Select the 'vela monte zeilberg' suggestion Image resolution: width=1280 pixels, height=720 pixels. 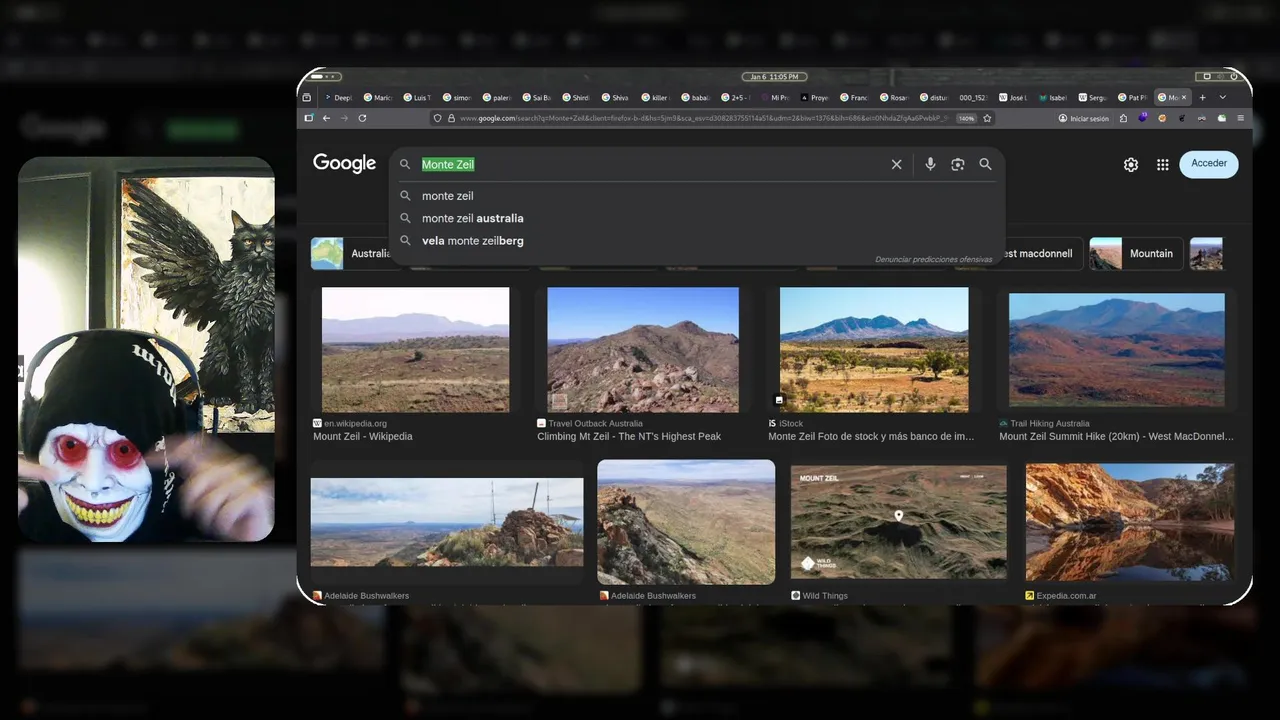[x=696, y=241]
